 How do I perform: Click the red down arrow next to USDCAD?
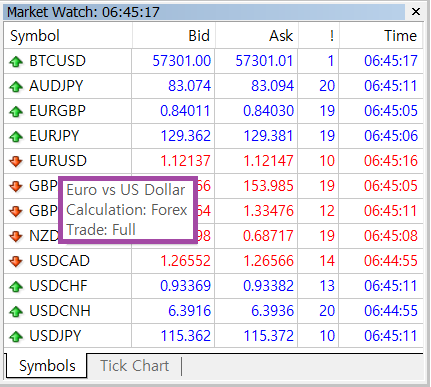(x=16, y=261)
